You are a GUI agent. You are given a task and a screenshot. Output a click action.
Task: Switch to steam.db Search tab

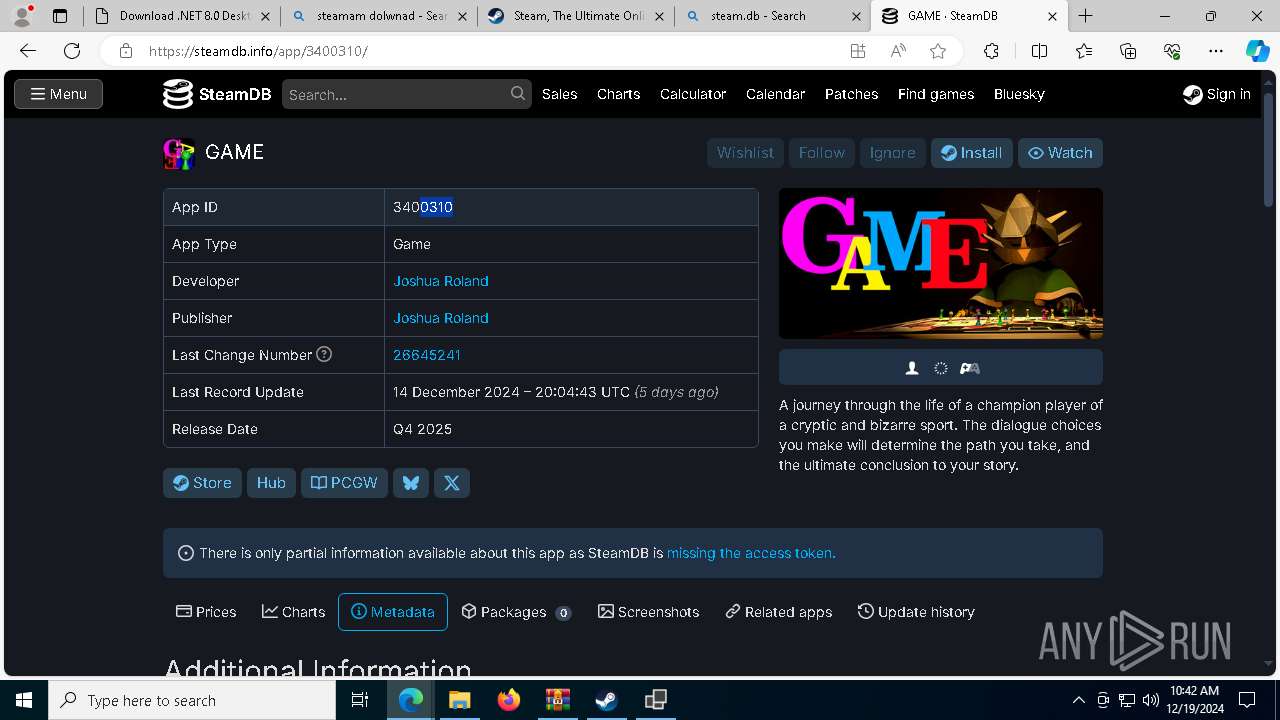tap(771, 16)
